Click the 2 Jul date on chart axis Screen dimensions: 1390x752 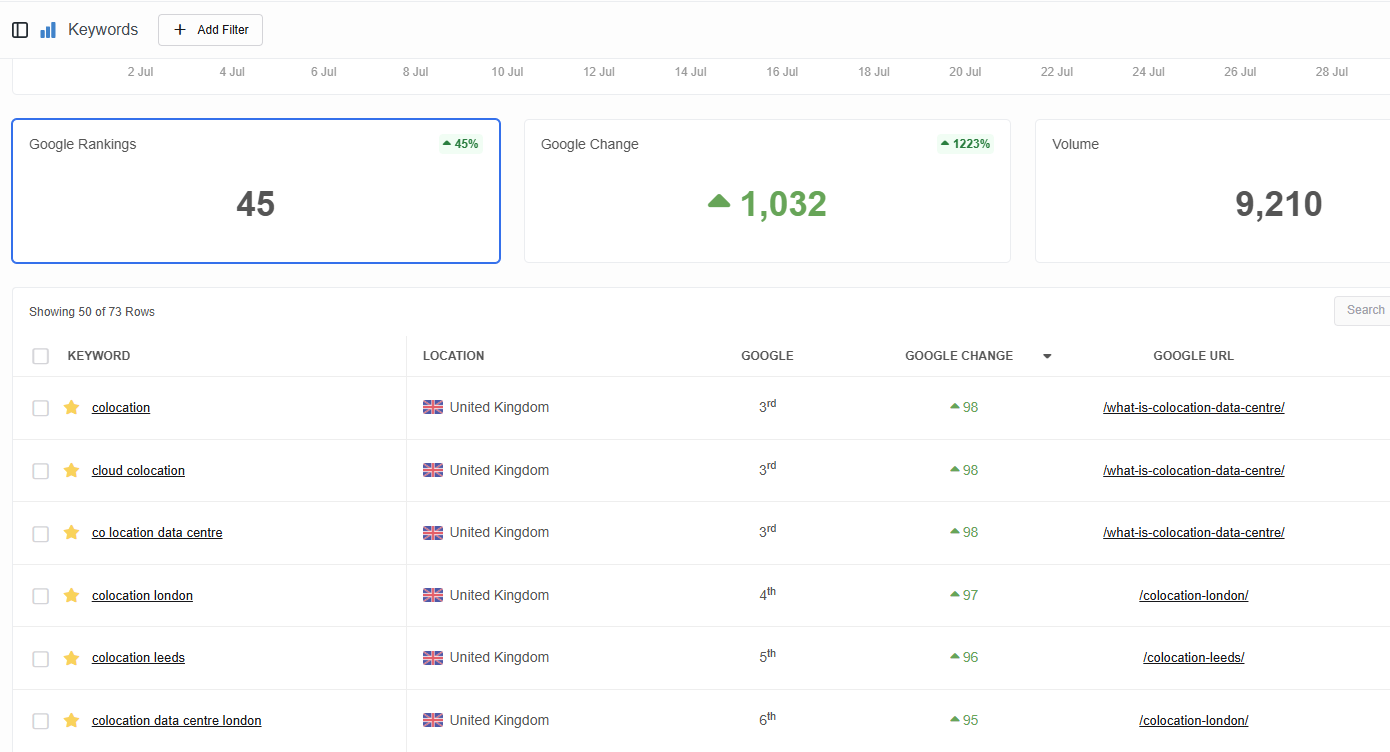[139, 72]
